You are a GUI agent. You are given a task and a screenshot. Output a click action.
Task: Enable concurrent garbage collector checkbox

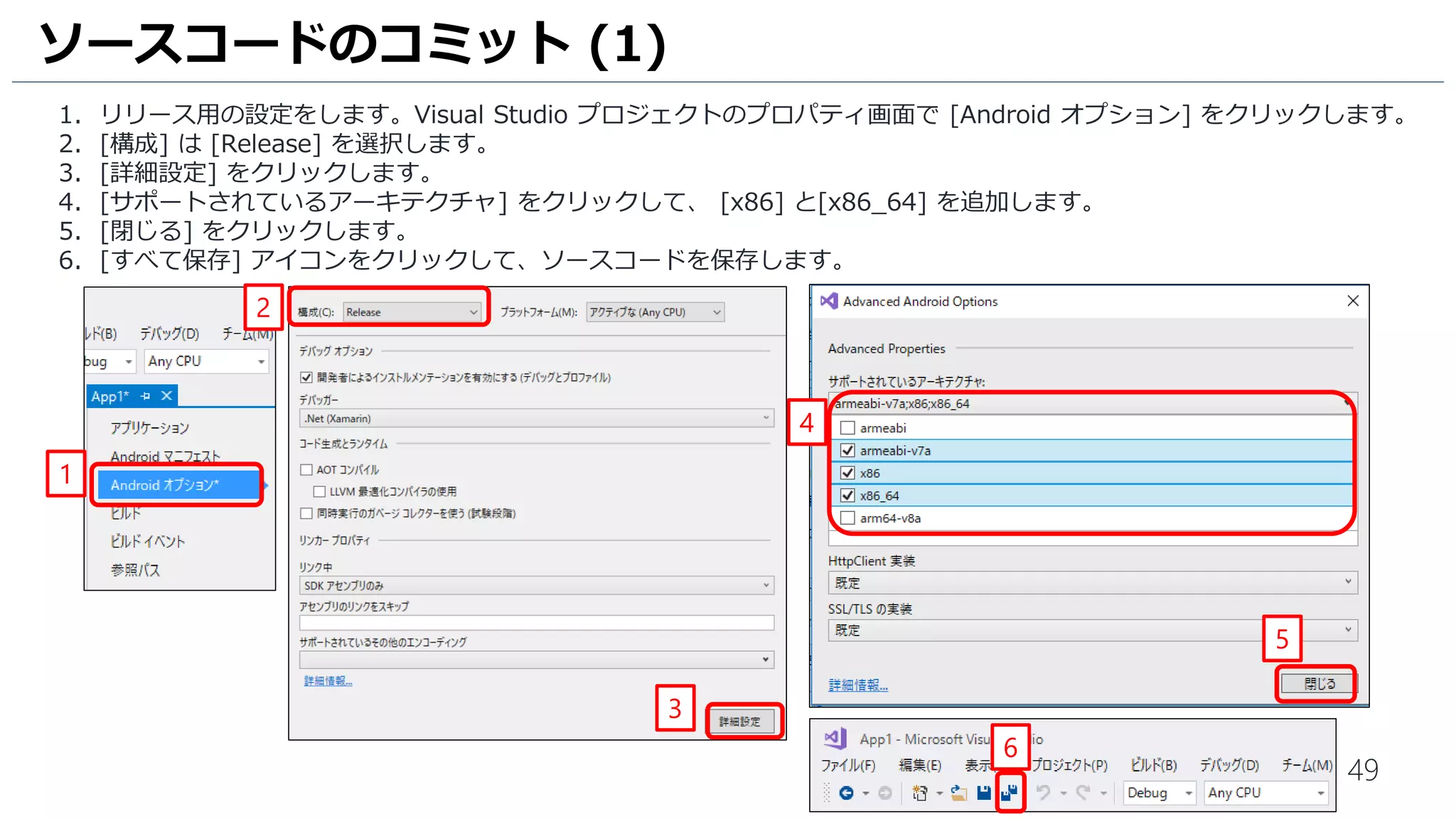click(x=306, y=513)
